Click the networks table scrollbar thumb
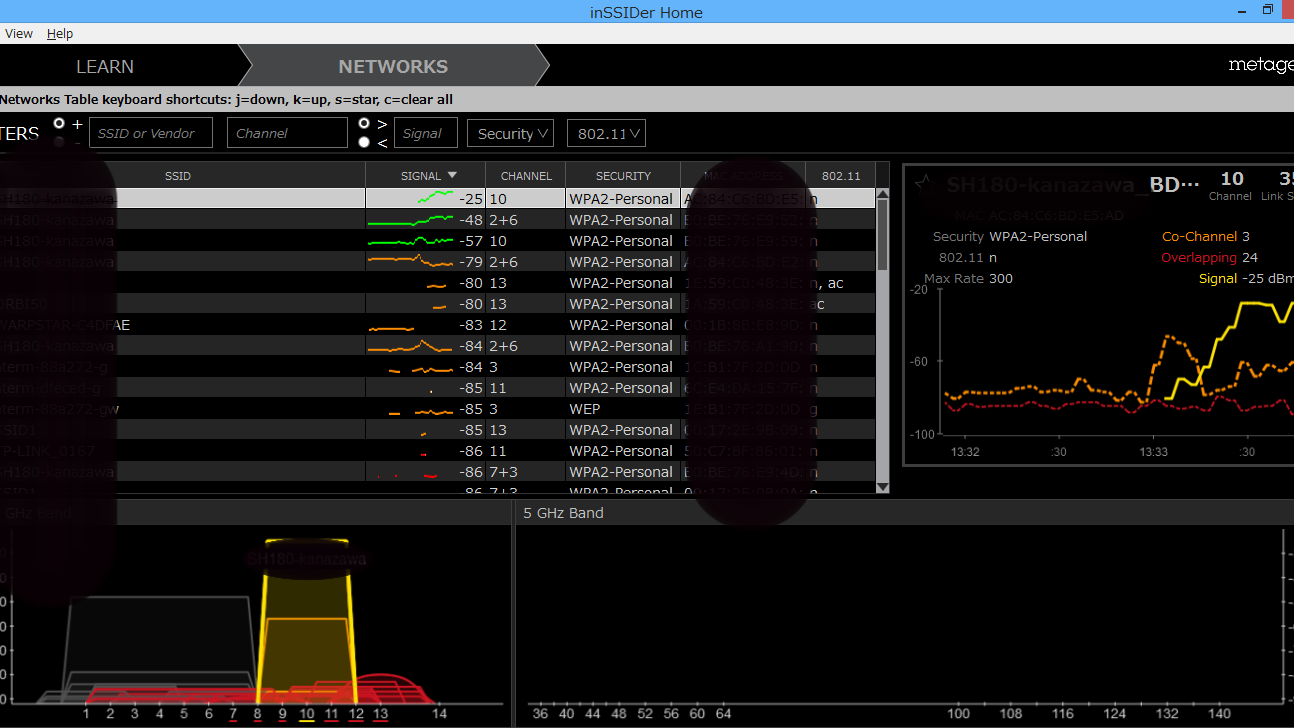Image resolution: width=1294 pixels, height=728 pixels. pyautogui.click(x=882, y=235)
